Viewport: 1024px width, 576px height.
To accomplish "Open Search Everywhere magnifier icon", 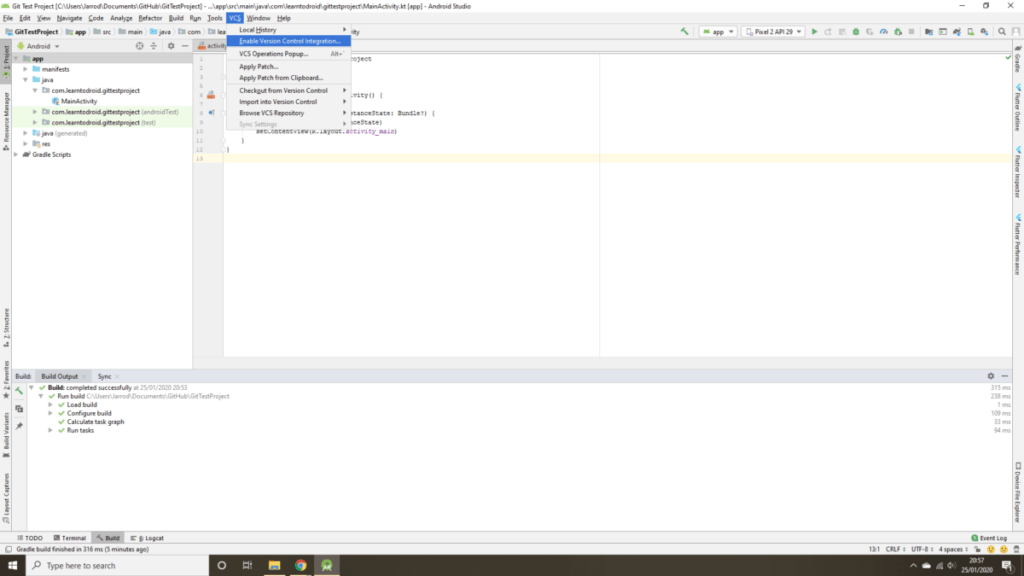I will coord(1002,32).
